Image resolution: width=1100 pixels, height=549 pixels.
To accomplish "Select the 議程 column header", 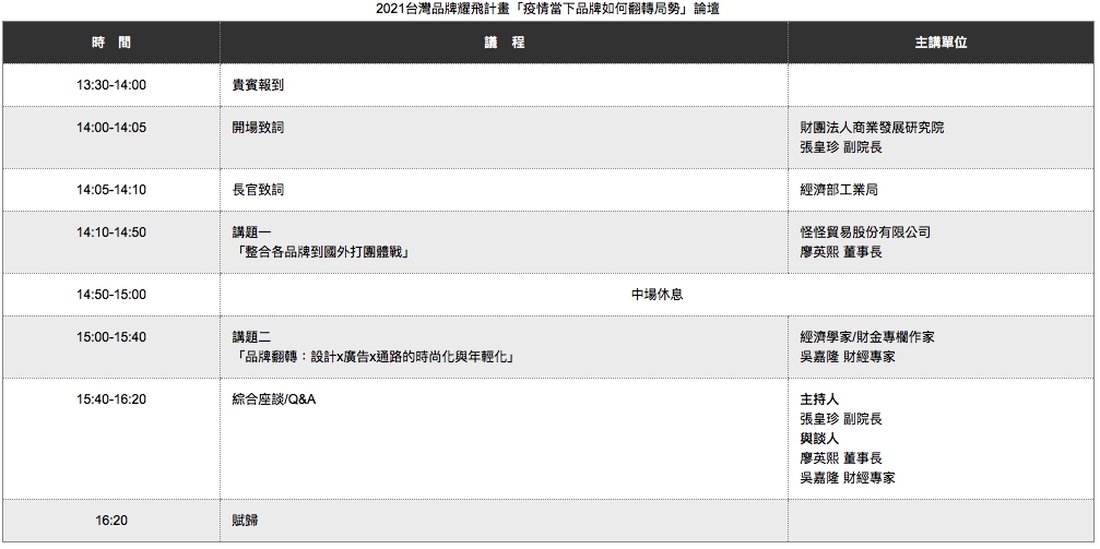I will [x=503, y=43].
